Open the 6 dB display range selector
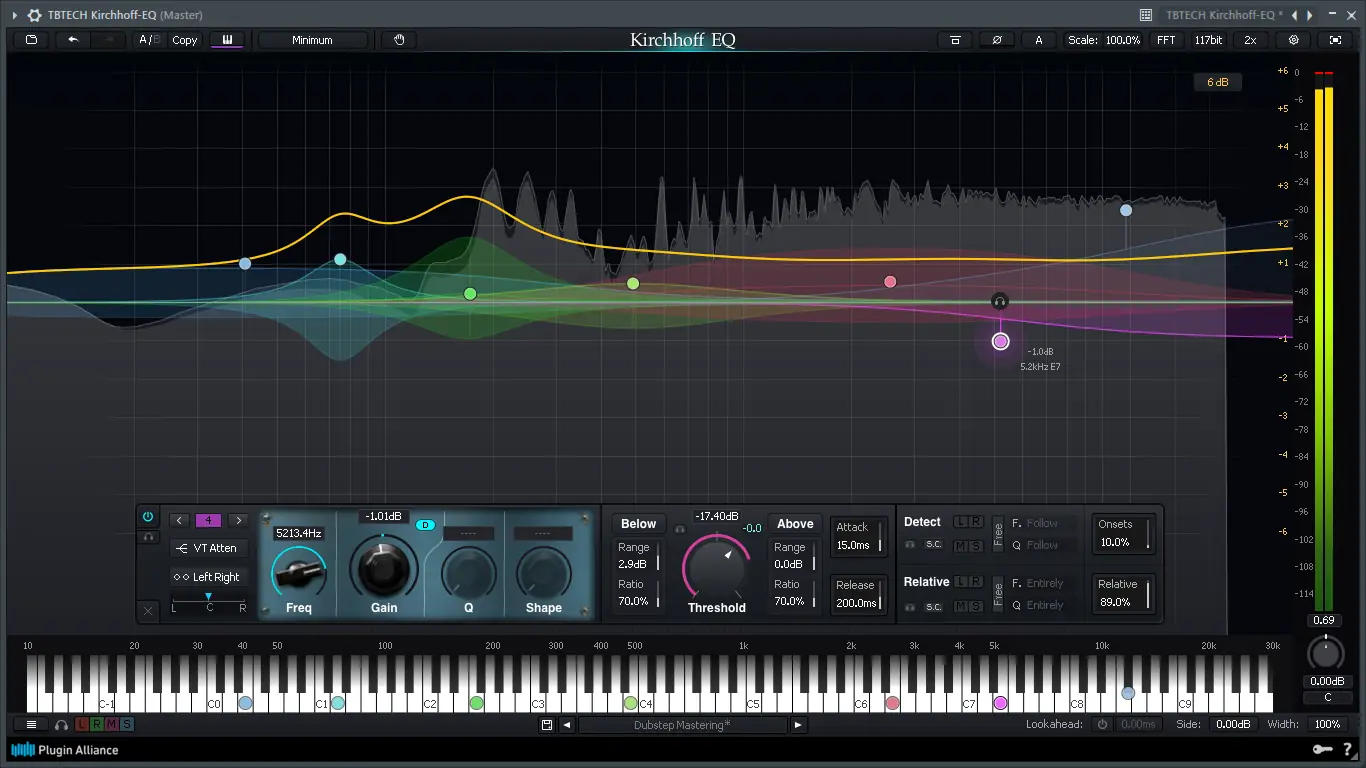Screen dimensions: 1366x768 1217,82
